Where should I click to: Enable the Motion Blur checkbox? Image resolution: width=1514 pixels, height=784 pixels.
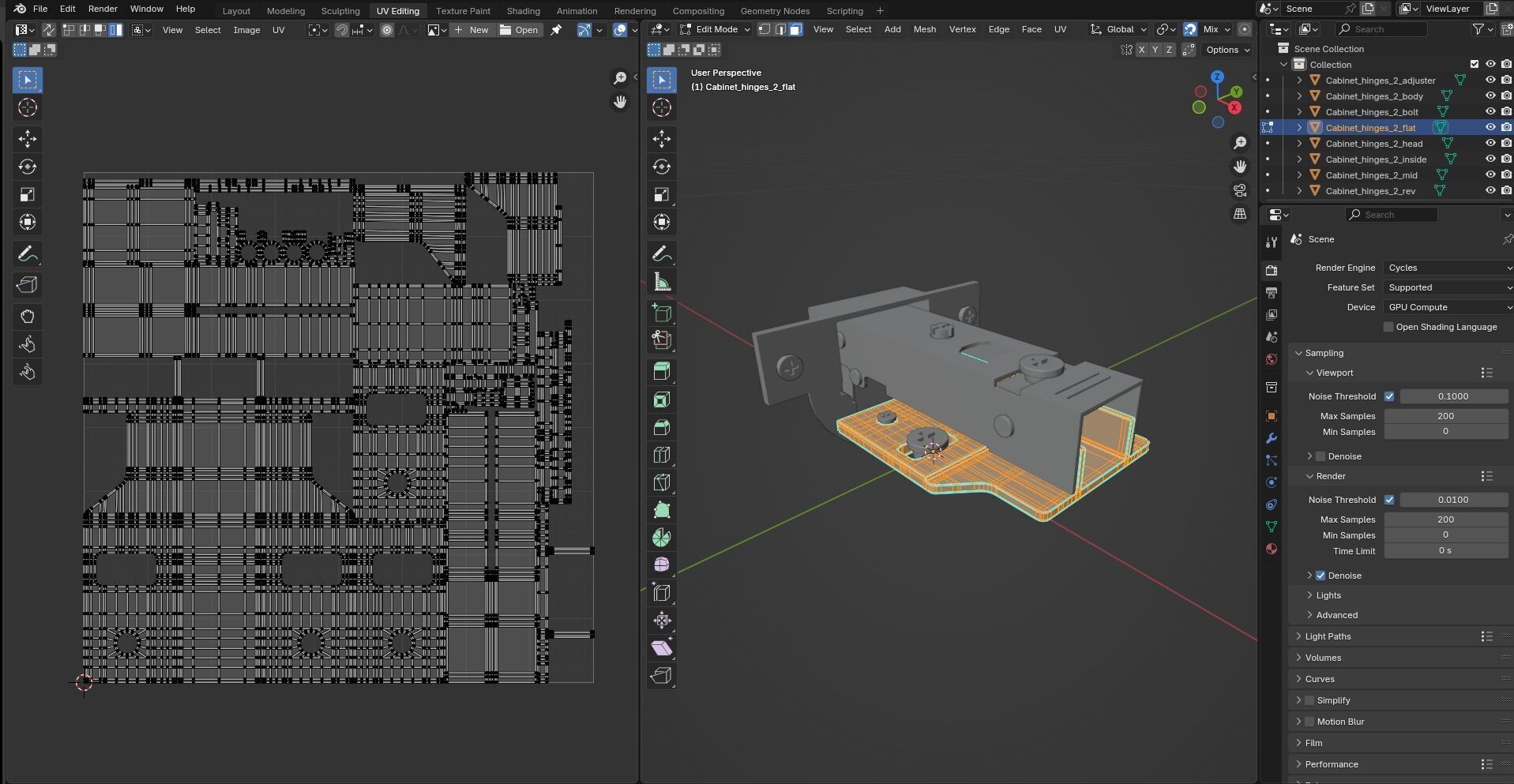(1309, 722)
